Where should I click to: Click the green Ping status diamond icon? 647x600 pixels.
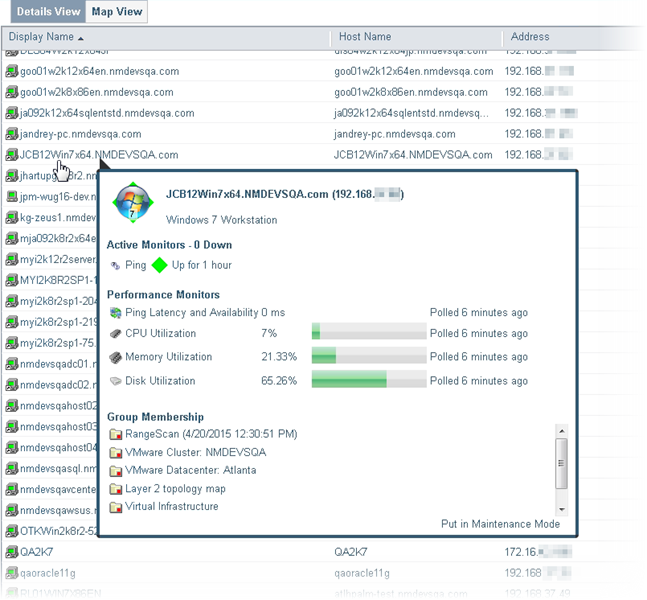point(158,265)
